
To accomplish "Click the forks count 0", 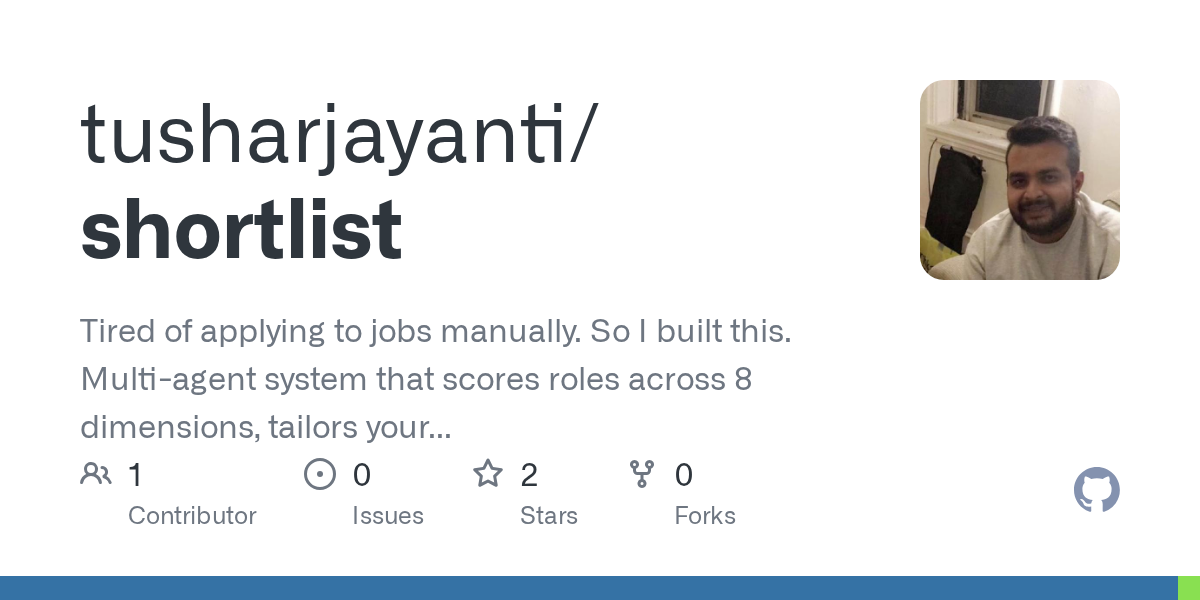I will [x=684, y=475].
